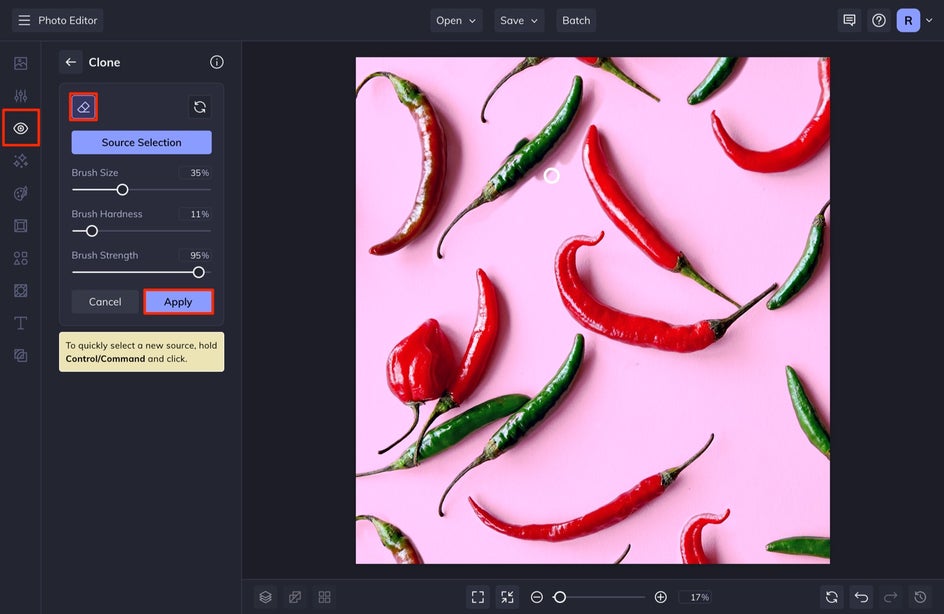
Task: Expand the Save dropdown menu
Action: [519, 20]
